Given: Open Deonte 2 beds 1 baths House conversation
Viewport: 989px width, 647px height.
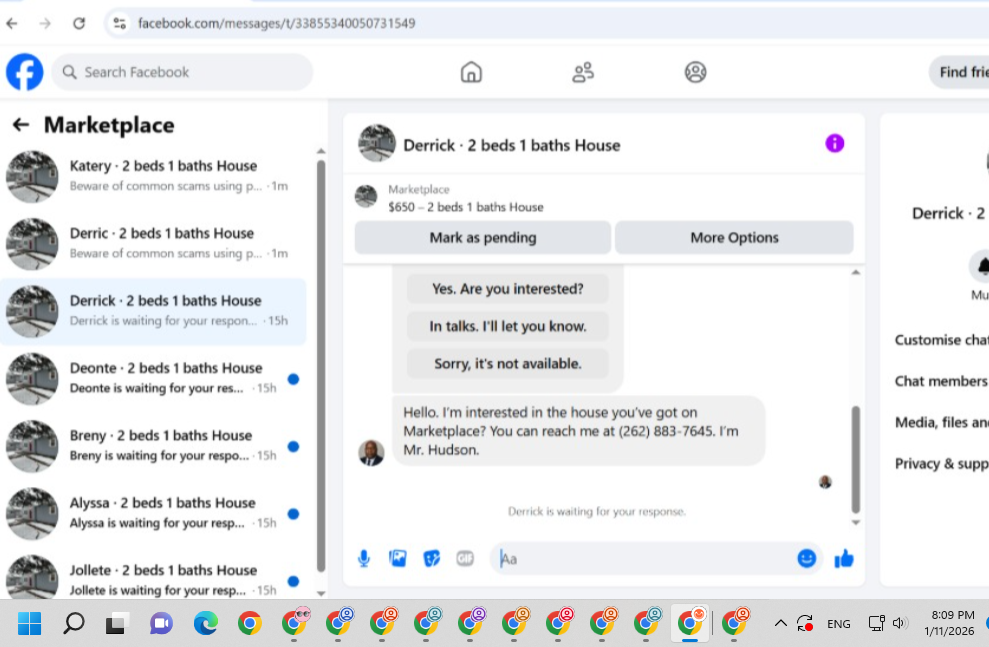Looking at the screenshot, I should [x=153, y=378].
